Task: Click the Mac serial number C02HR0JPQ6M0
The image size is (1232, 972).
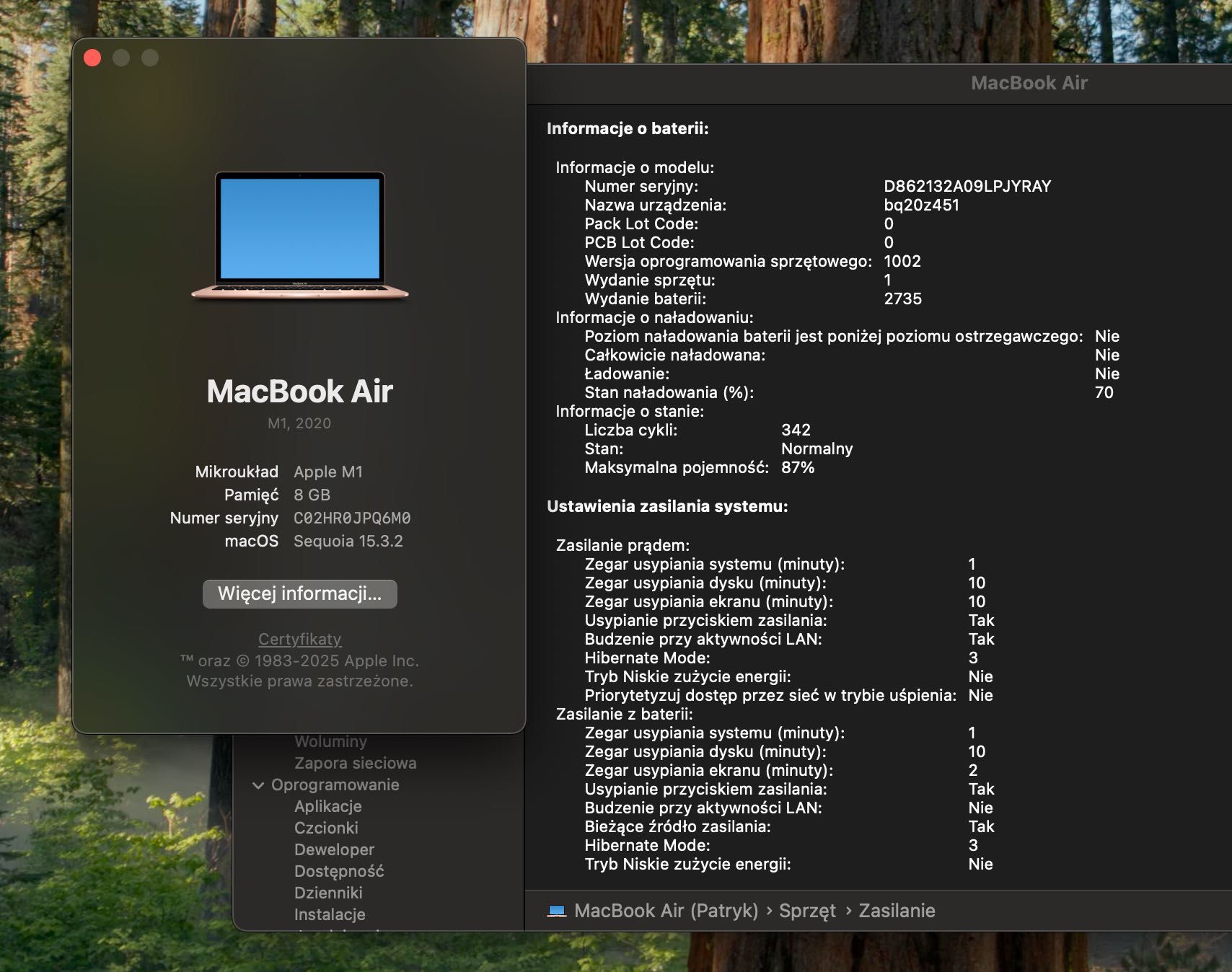Action: (x=352, y=518)
